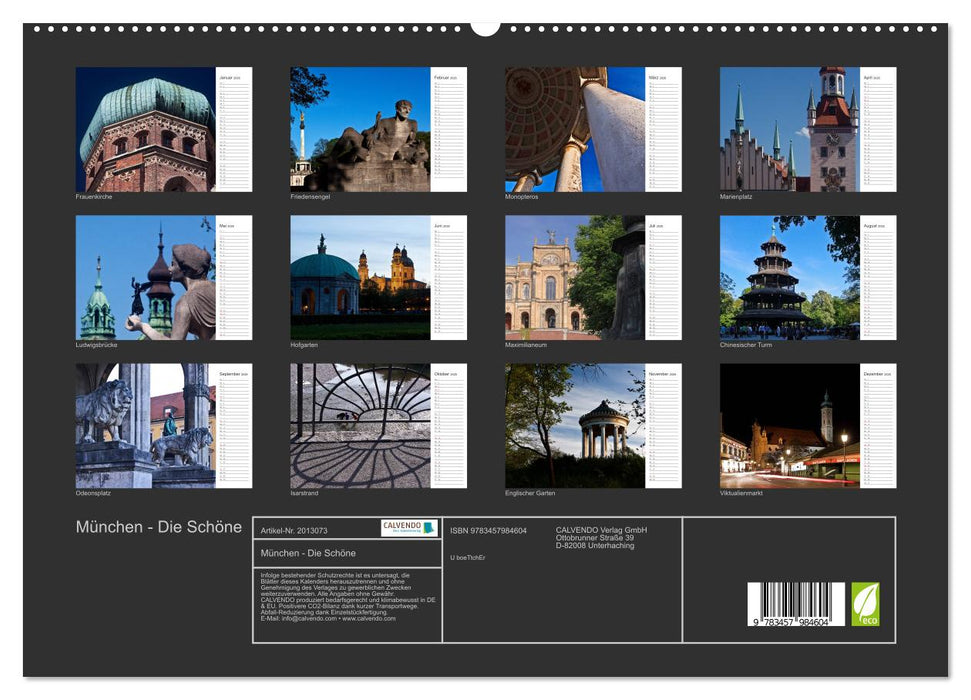971x700 pixels.
Task: Select the ISBN 9783457984604 text
Action: pyautogui.click(x=489, y=529)
